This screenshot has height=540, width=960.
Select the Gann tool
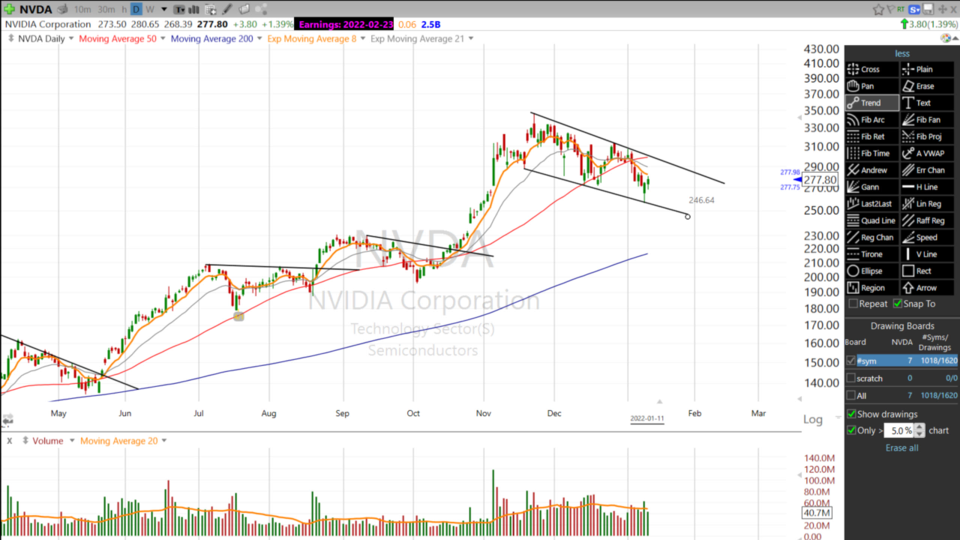point(872,187)
